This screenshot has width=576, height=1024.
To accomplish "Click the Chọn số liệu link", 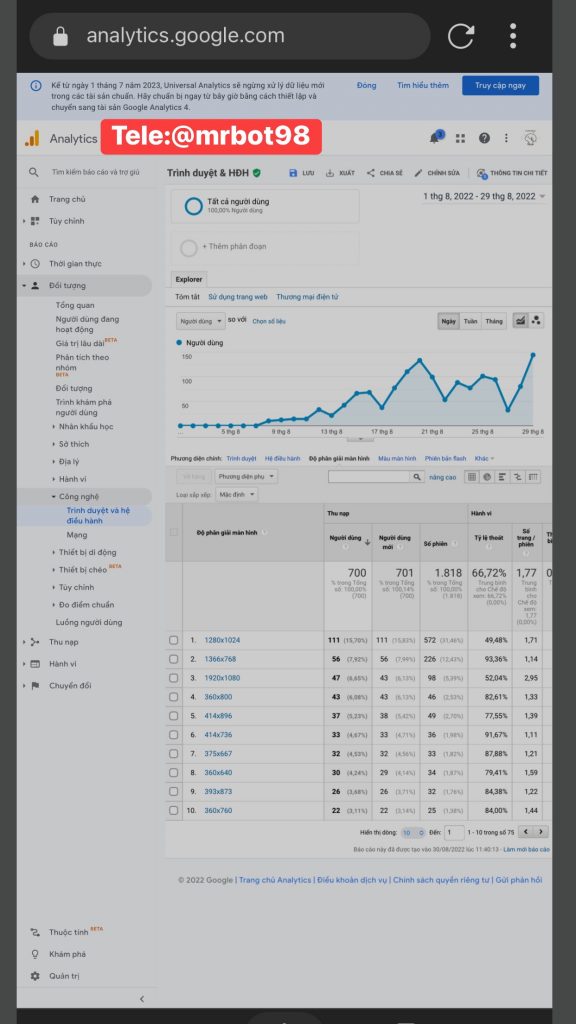I will (268, 321).
